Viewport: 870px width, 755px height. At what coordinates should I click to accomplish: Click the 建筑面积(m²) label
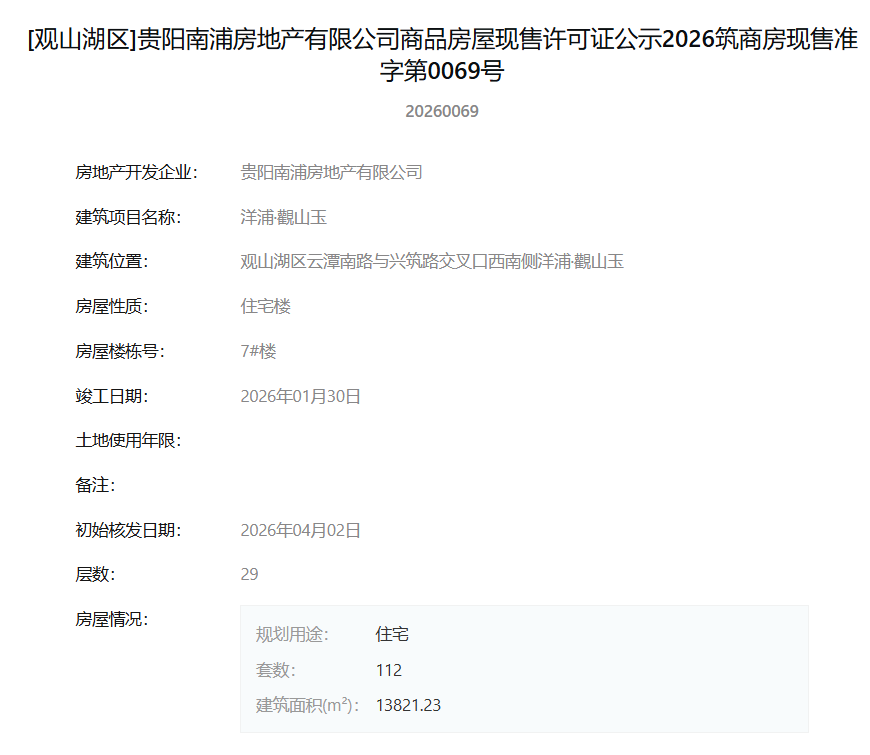tap(307, 705)
